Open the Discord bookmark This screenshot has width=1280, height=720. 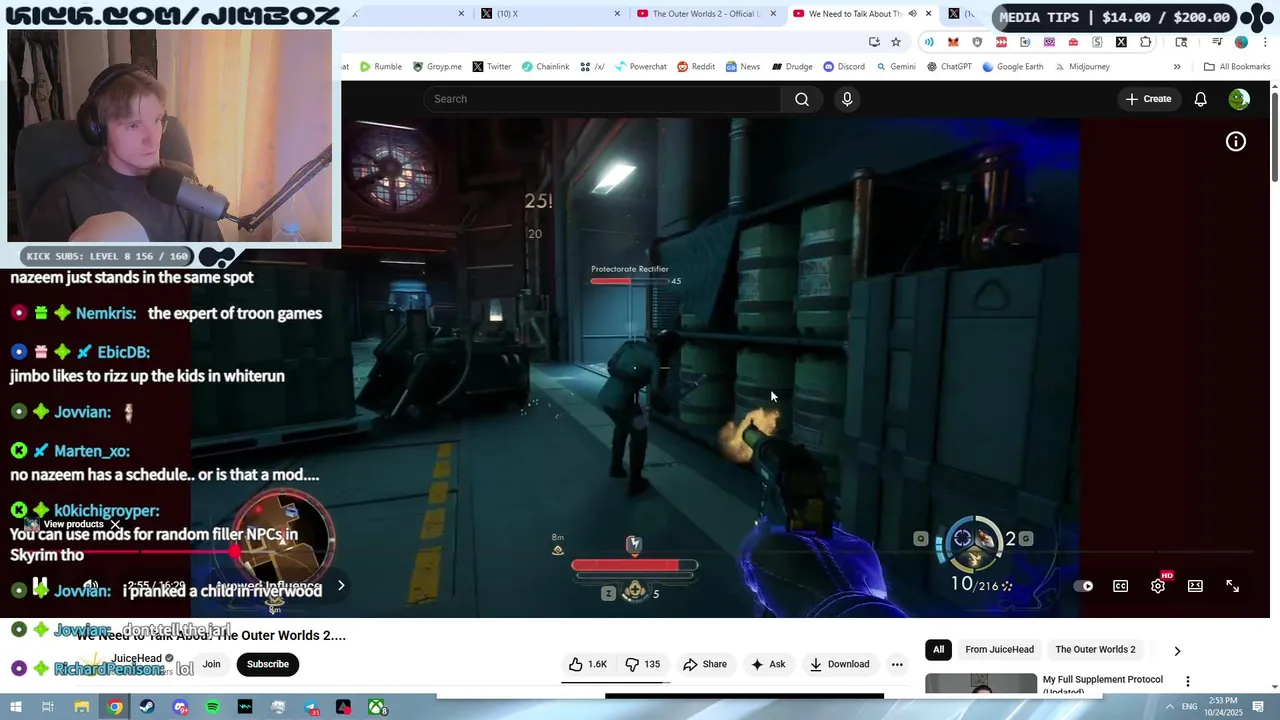tap(844, 67)
